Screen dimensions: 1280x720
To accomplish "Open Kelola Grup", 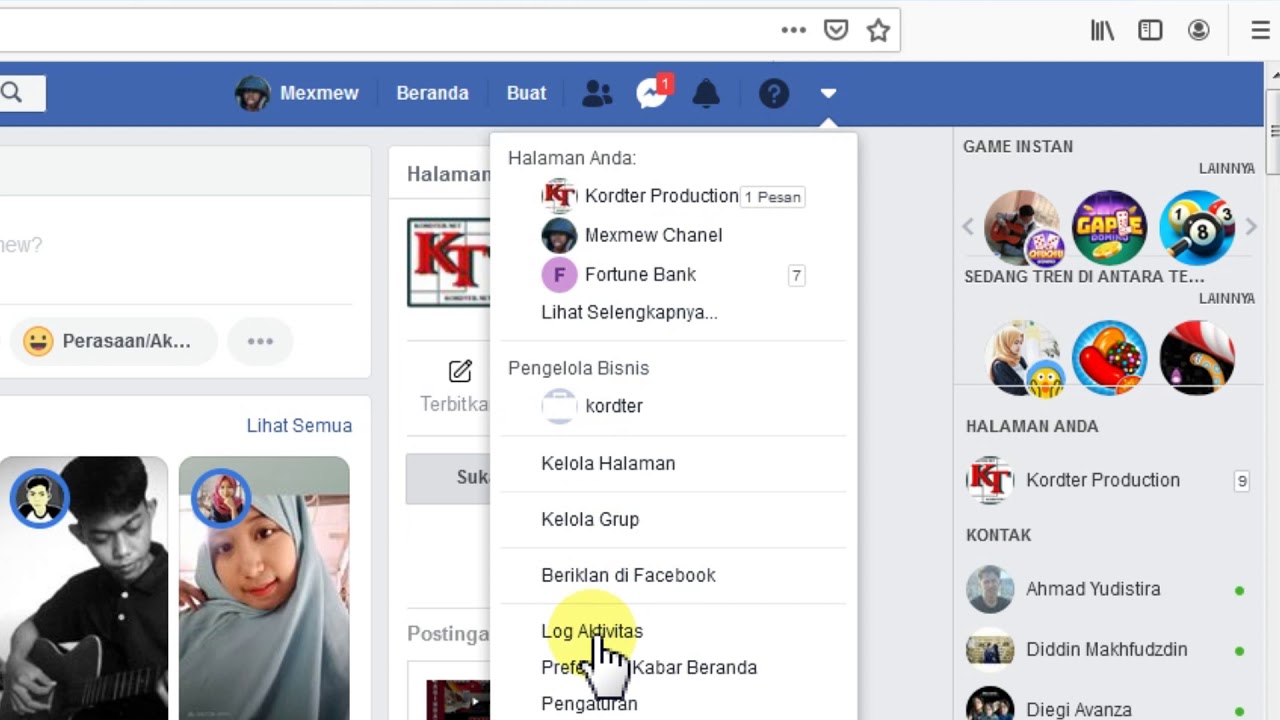I will [590, 519].
